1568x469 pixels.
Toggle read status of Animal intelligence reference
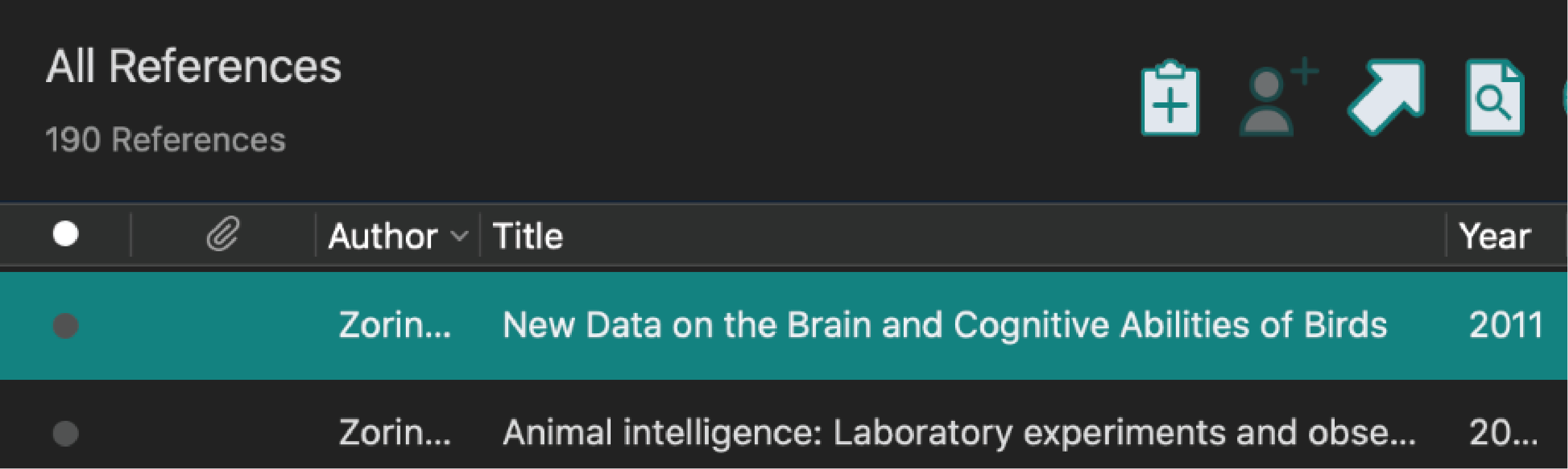coord(66,433)
